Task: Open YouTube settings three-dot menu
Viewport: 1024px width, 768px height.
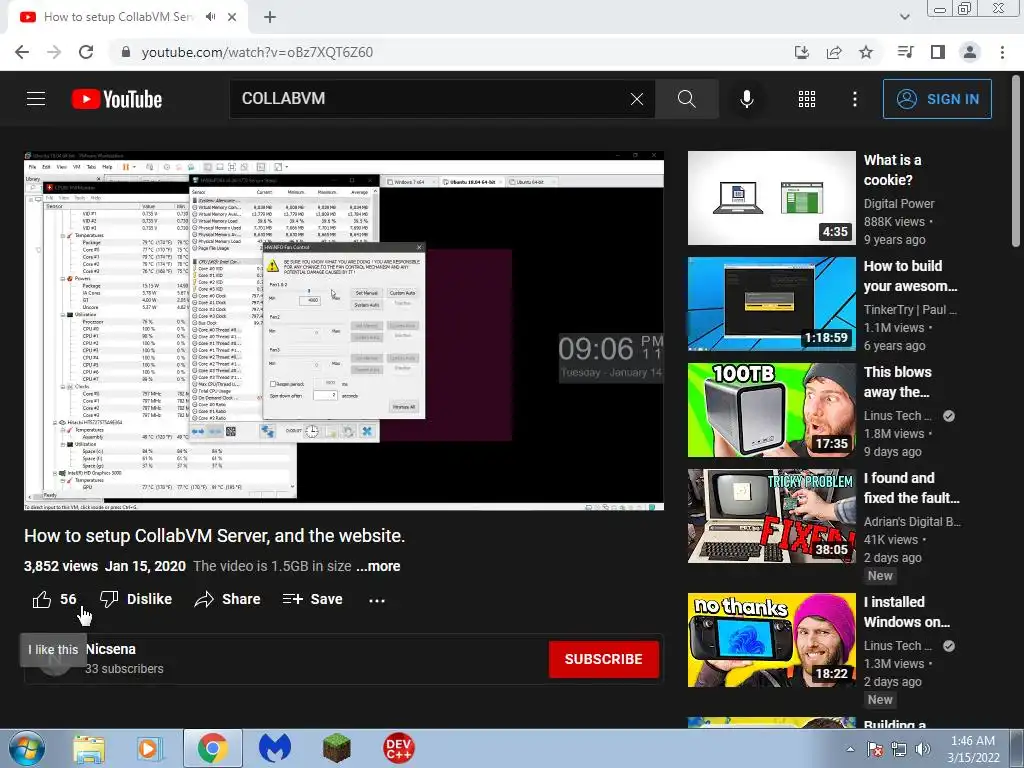Action: (x=854, y=99)
